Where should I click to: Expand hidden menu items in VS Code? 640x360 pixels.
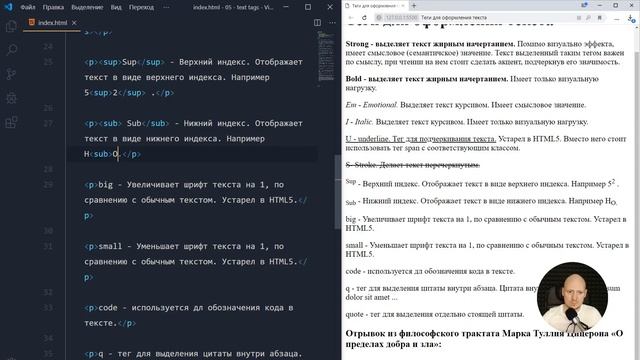coord(166,7)
